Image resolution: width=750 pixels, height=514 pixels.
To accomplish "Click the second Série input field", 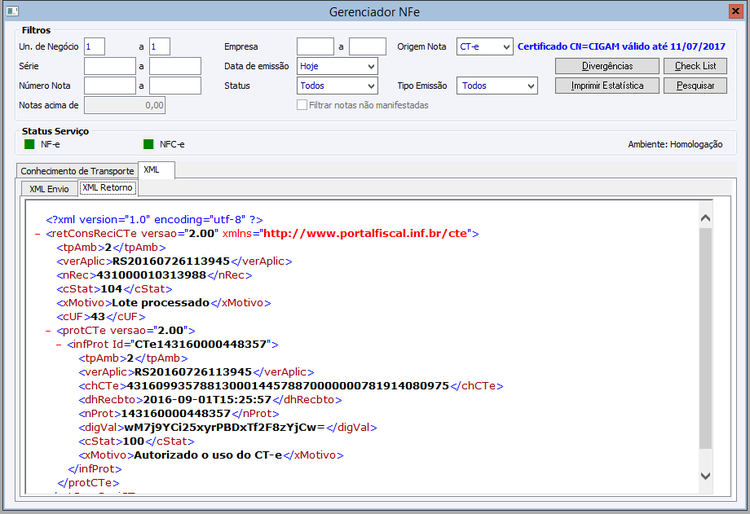I will pos(175,66).
